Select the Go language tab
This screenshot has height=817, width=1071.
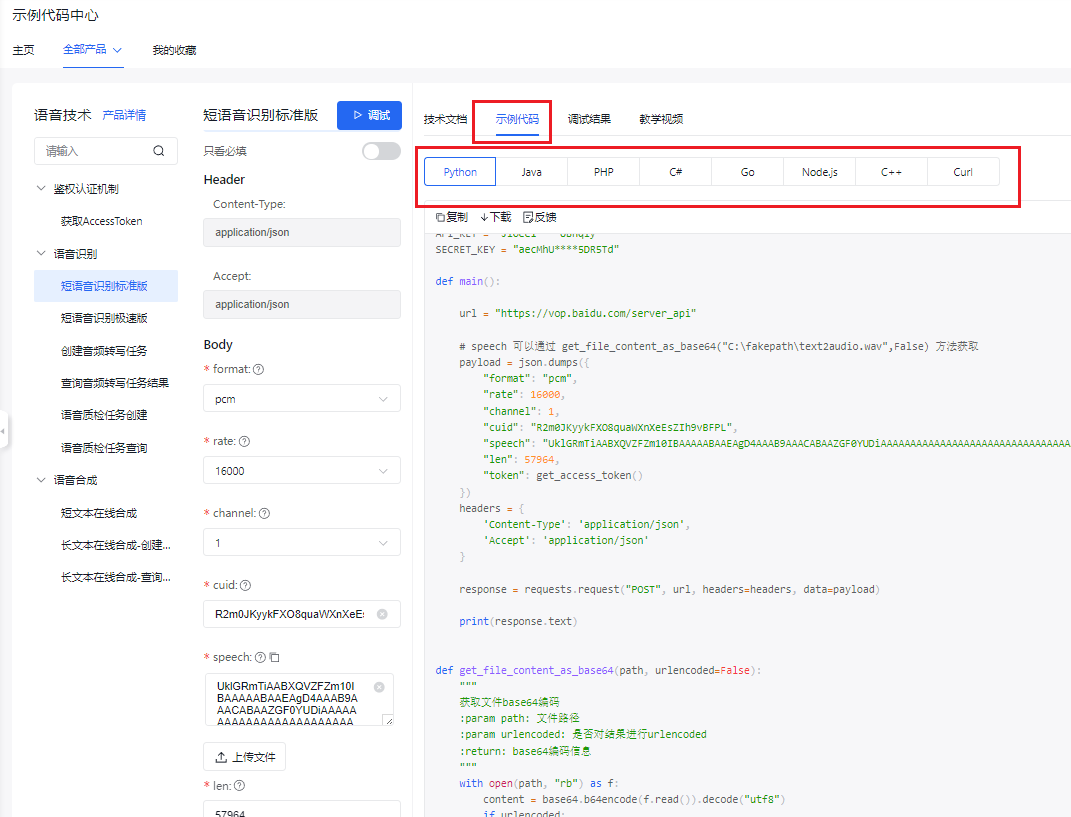click(748, 172)
